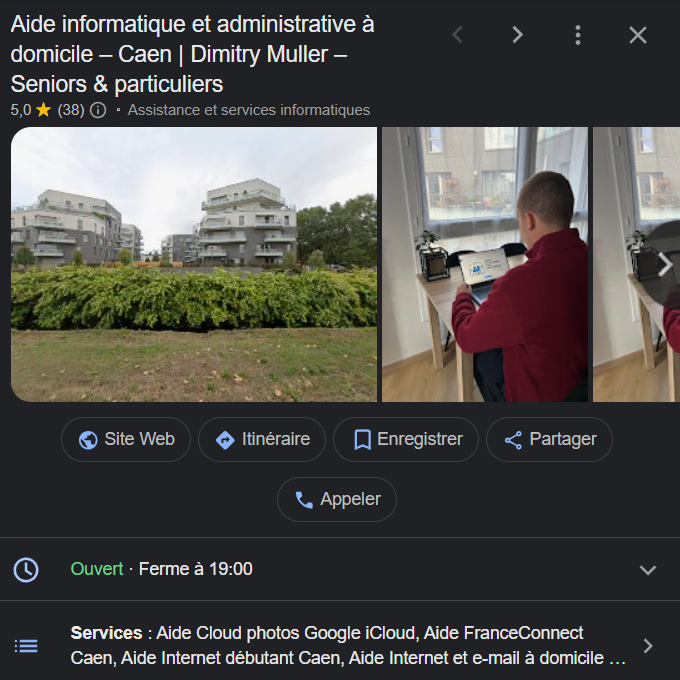Click the Ouvert opening status text
Viewport: 680px width, 680px height.
click(97, 569)
